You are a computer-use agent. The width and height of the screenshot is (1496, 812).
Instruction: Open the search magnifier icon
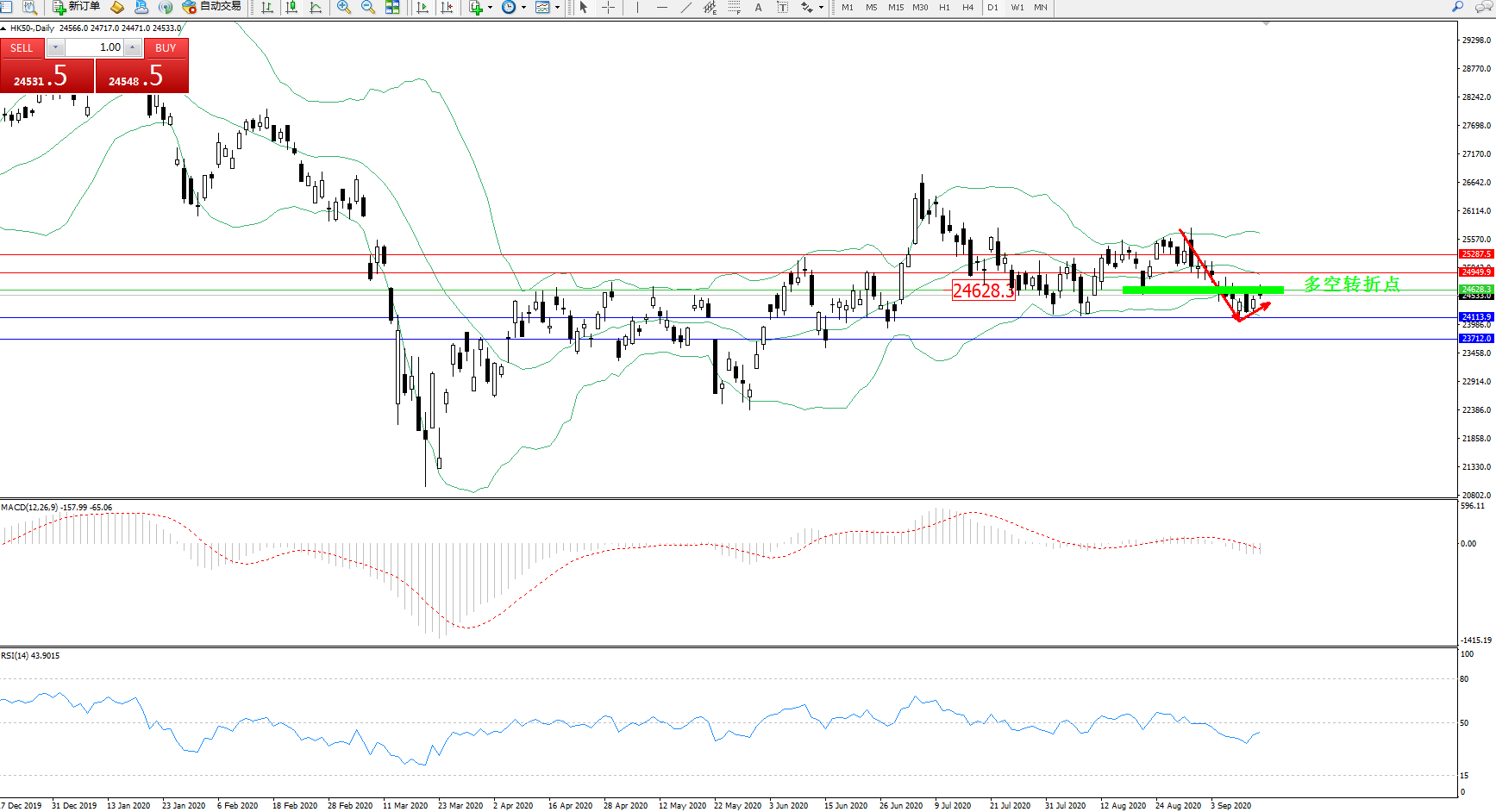[x=1457, y=7]
